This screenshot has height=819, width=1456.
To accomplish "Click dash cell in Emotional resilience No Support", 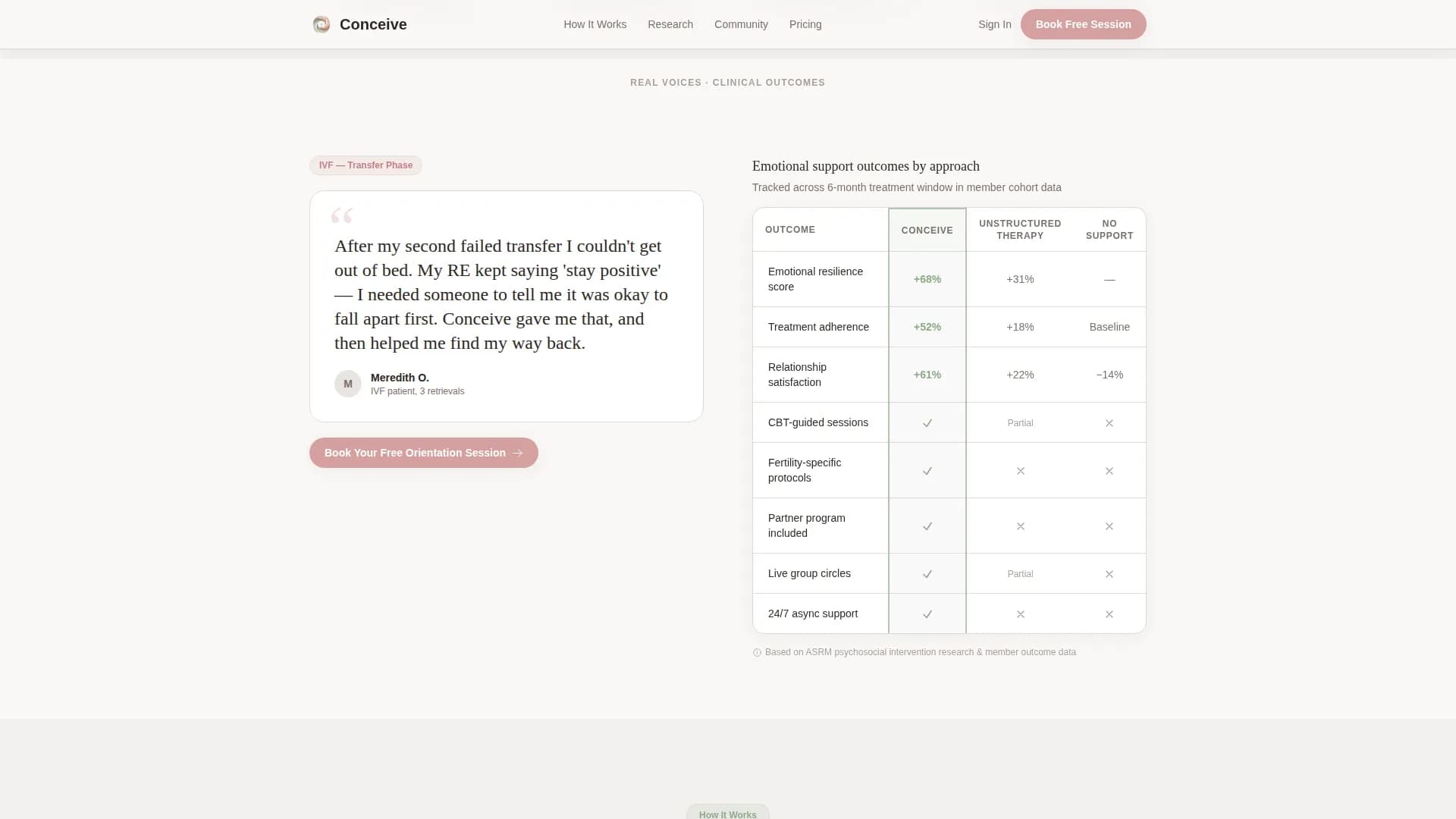I will [x=1109, y=280].
